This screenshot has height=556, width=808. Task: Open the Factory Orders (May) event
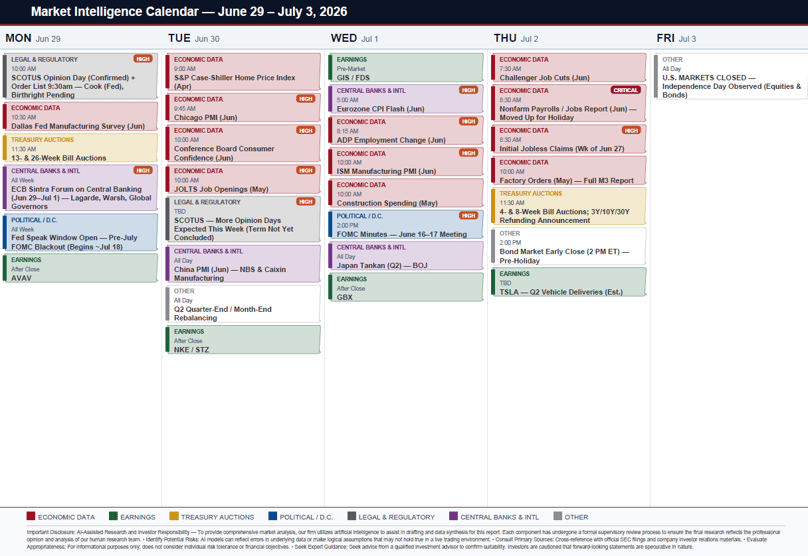click(x=568, y=171)
